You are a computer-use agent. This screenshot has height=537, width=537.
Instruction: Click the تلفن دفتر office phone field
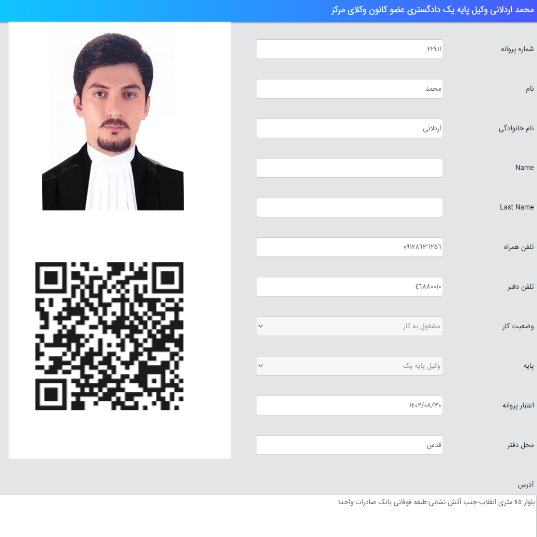pos(349,287)
